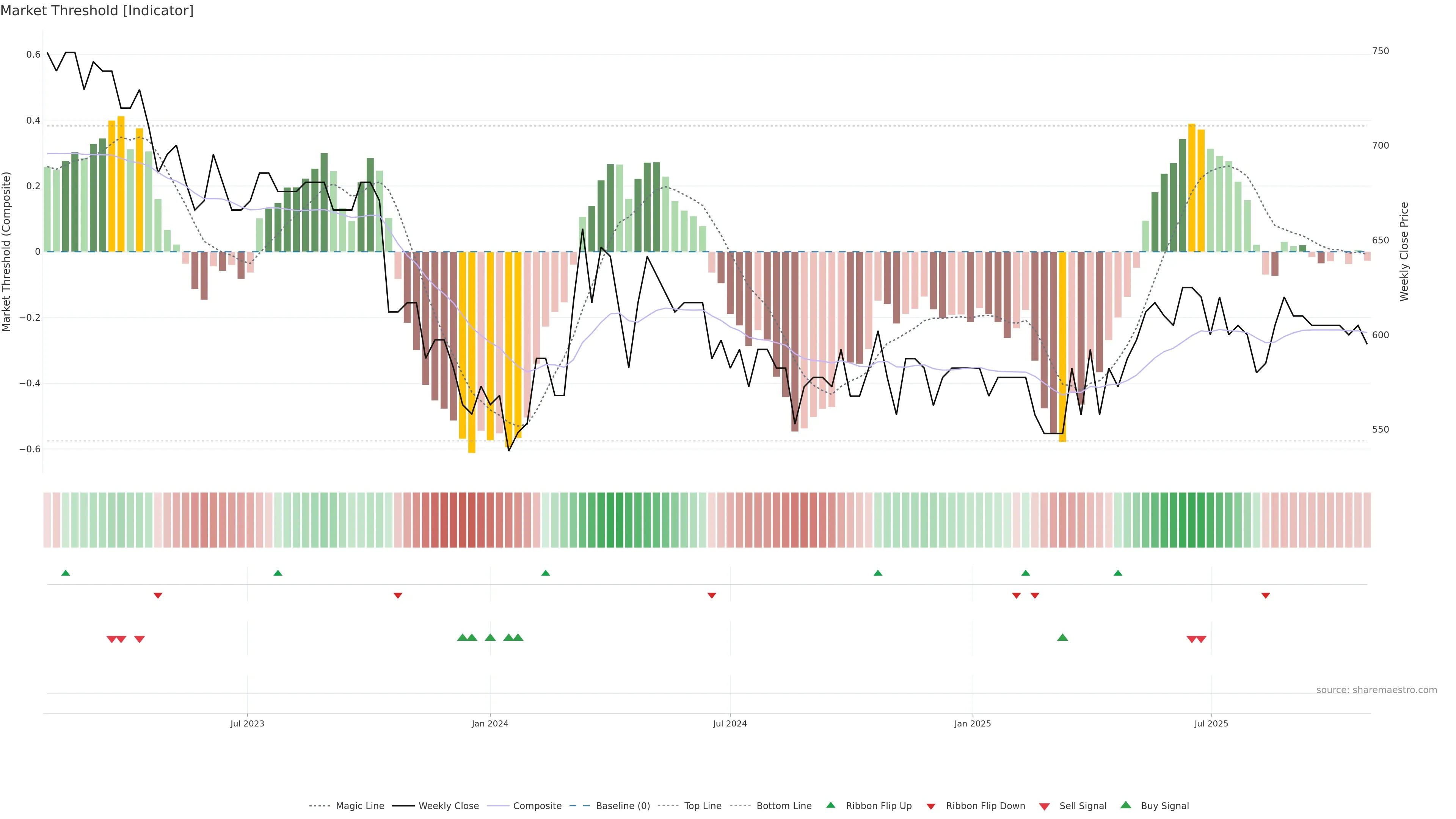Screen dimensions: 1456x819
Task: Click the Jan 2024 x-axis label
Action: pos(490,723)
